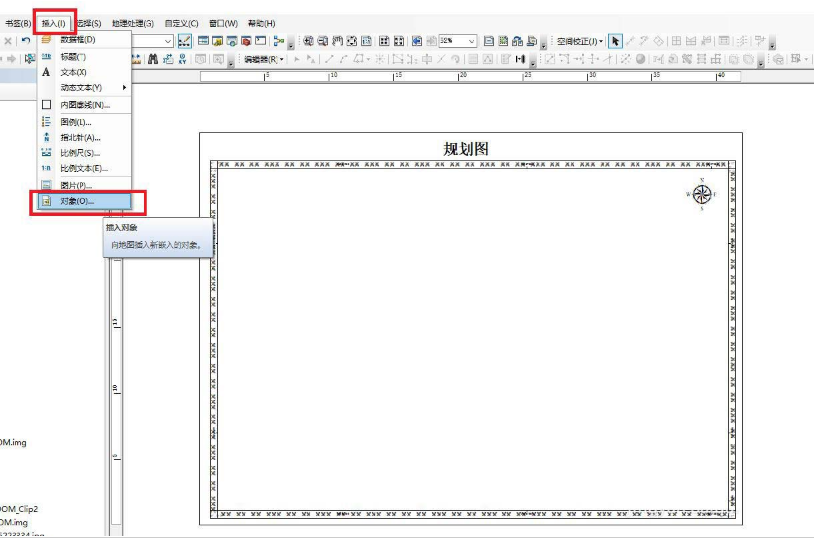Open the 编辑器(R) editor dropdown
Screen dimensions: 814x540
point(264,59)
